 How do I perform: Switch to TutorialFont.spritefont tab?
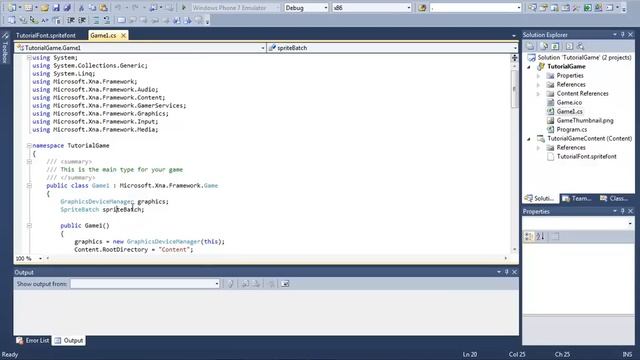point(46,36)
